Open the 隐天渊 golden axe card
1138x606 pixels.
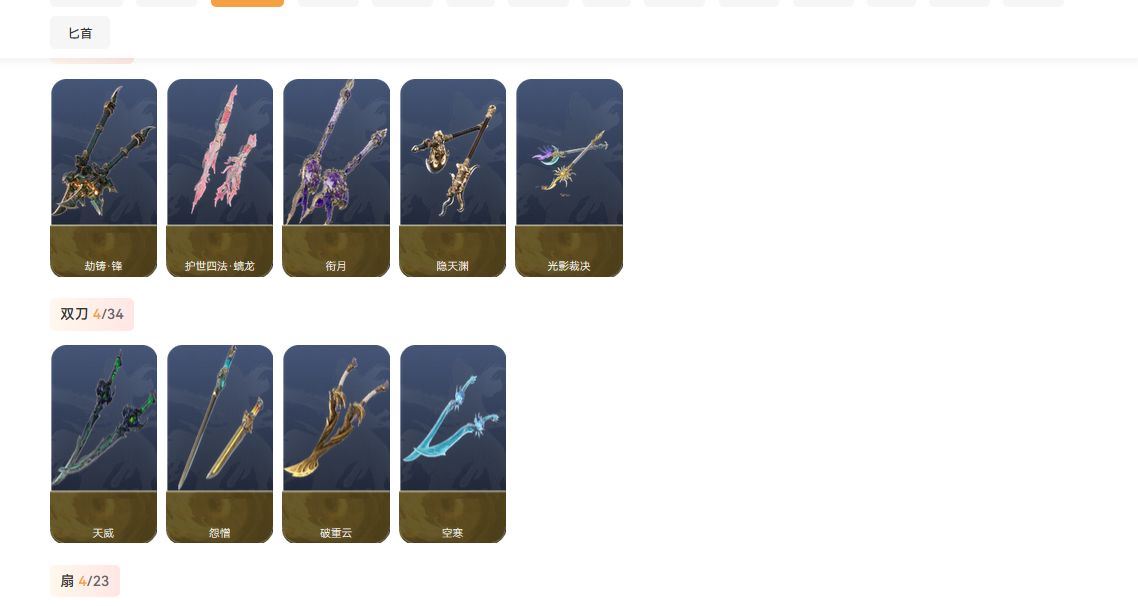pos(453,178)
